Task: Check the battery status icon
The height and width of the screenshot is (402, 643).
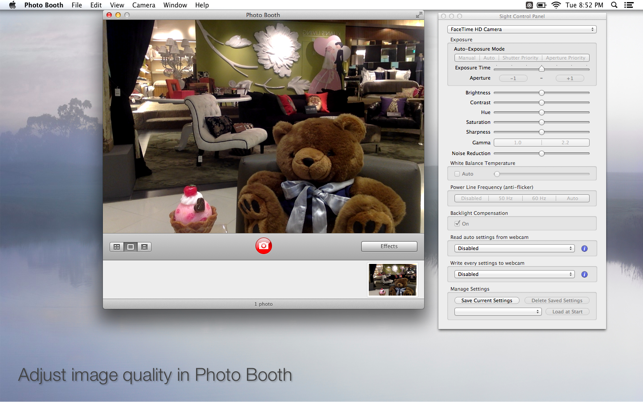Action: coord(542,5)
